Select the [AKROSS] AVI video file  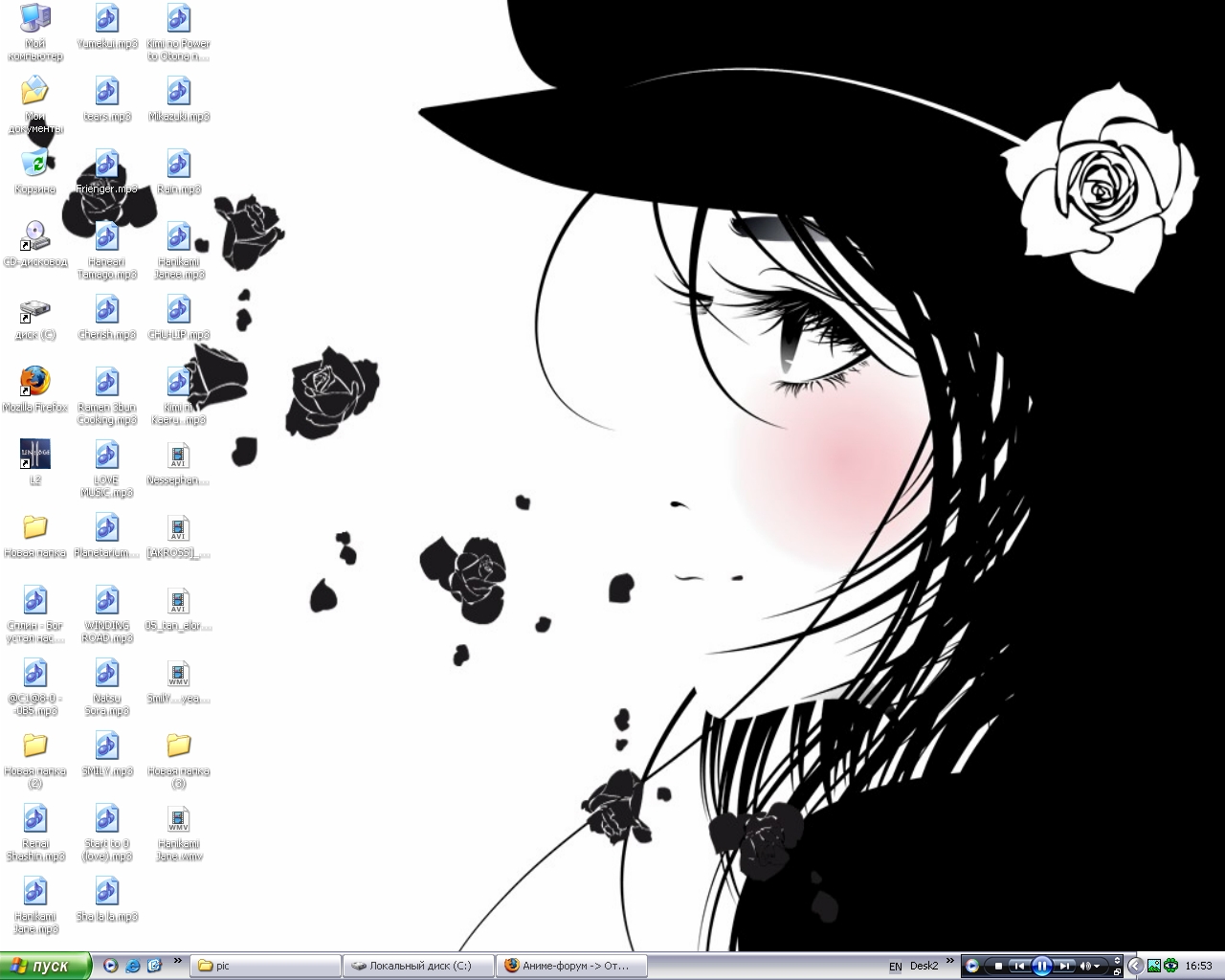179,535
